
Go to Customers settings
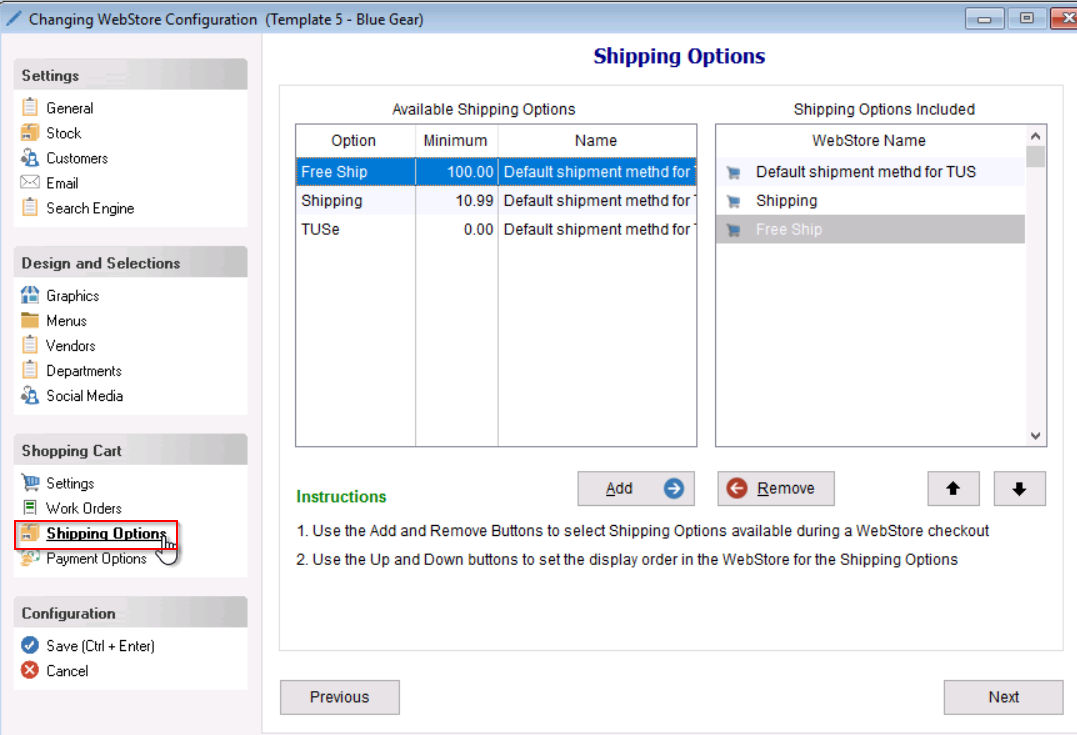[x=76, y=158]
